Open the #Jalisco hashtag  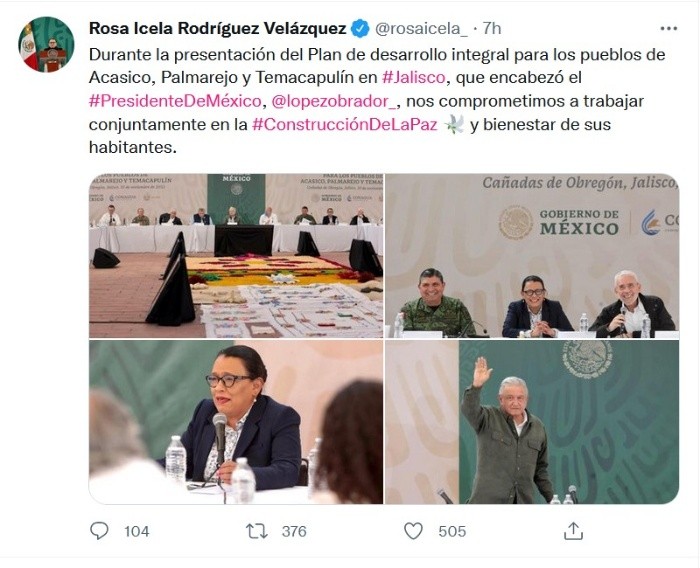coord(414,78)
